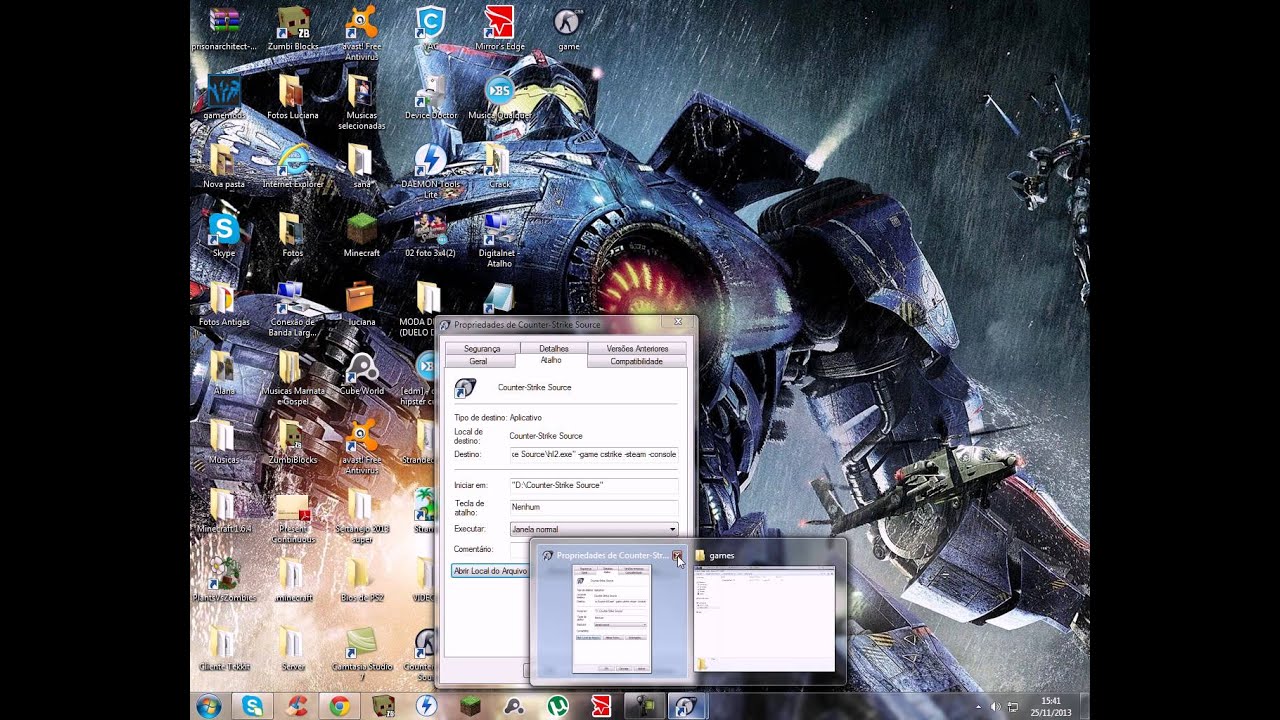Close the Propriedades taskbar preview thumbnail

click(x=677, y=555)
